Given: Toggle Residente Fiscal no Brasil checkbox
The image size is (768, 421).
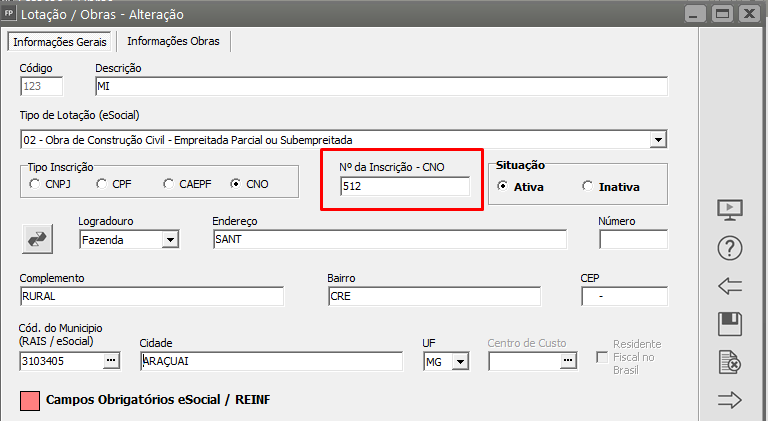Looking at the screenshot, I should (x=602, y=357).
